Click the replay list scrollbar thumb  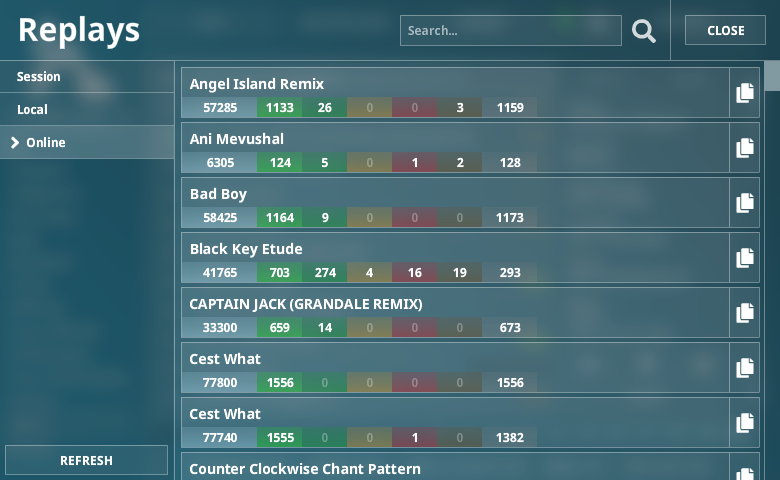[x=772, y=76]
